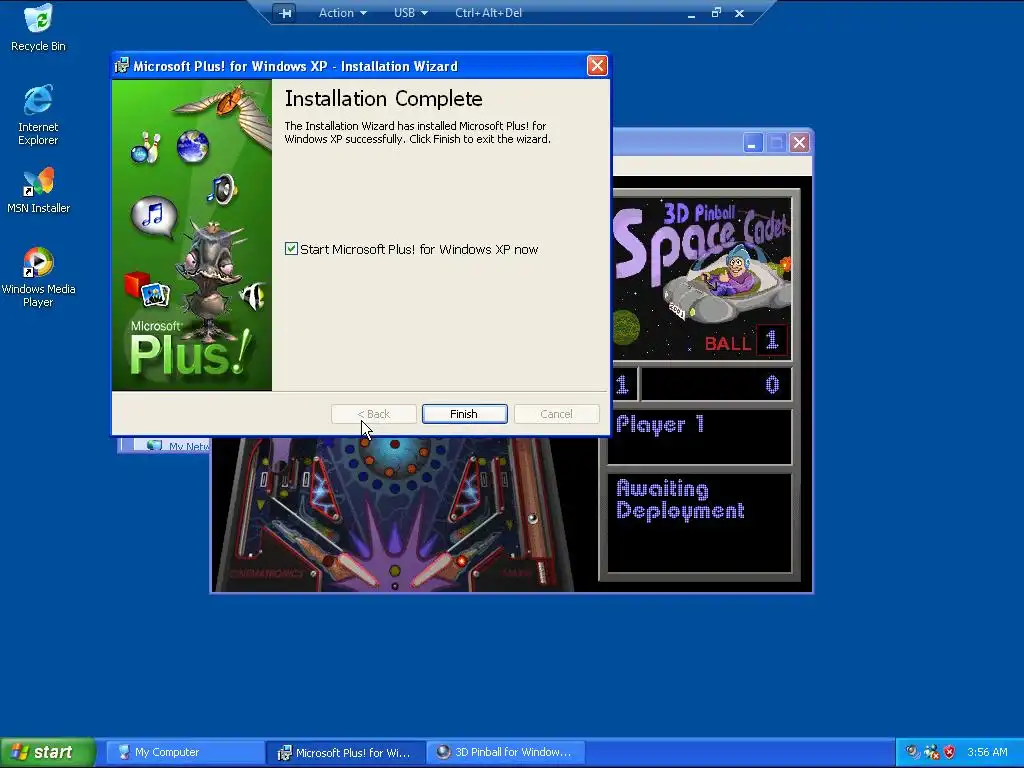
Task: Click the pin icon on remote toolbar
Action: [285, 13]
